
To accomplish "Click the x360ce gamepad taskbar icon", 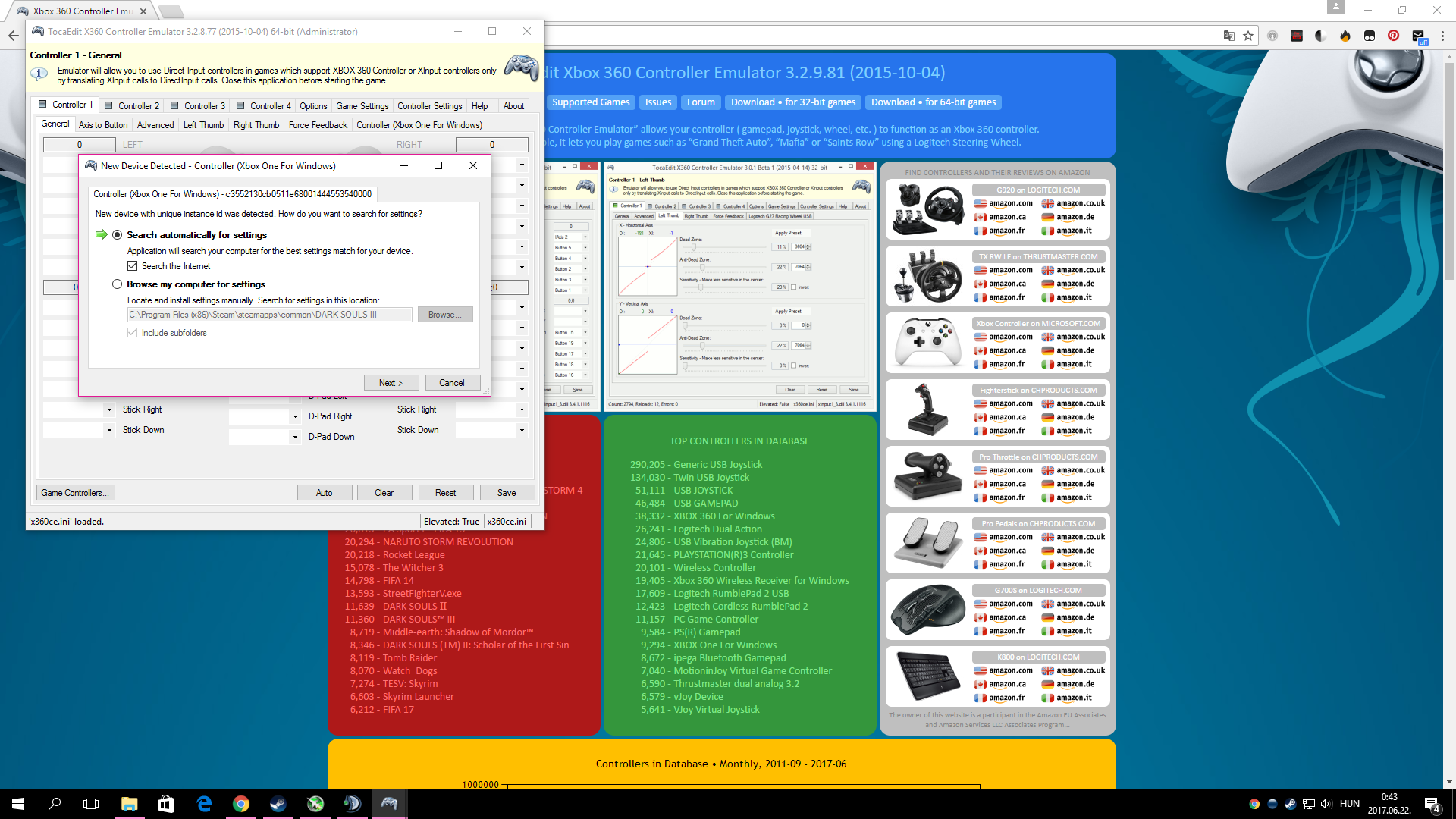I will click(389, 804).
